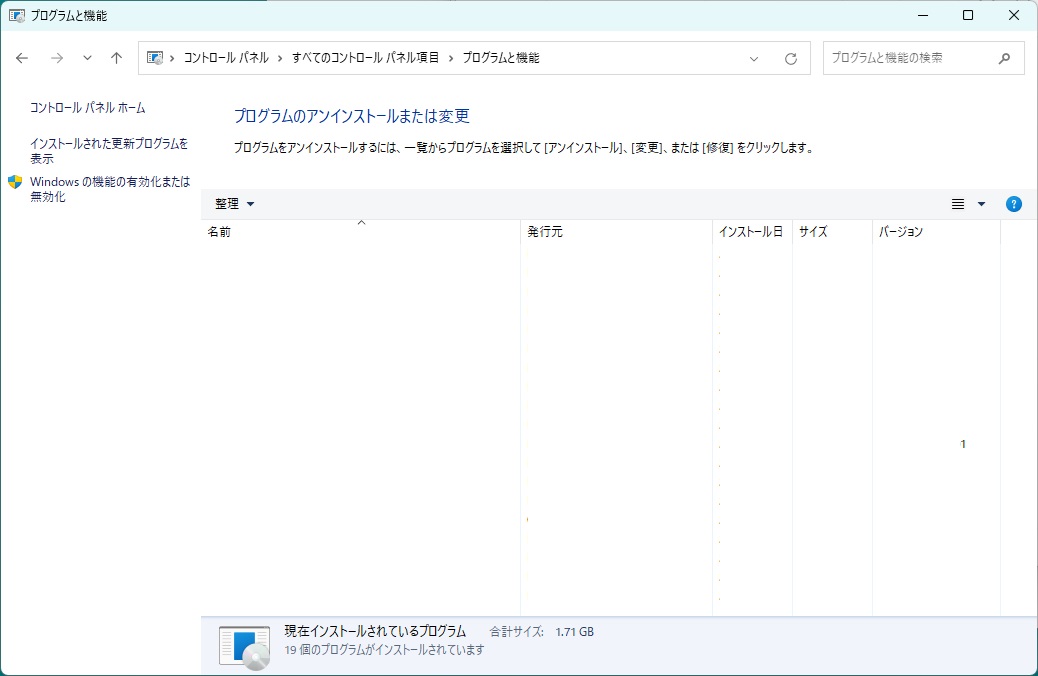Expand the address bar history dropdown

[x=753, y=58]
